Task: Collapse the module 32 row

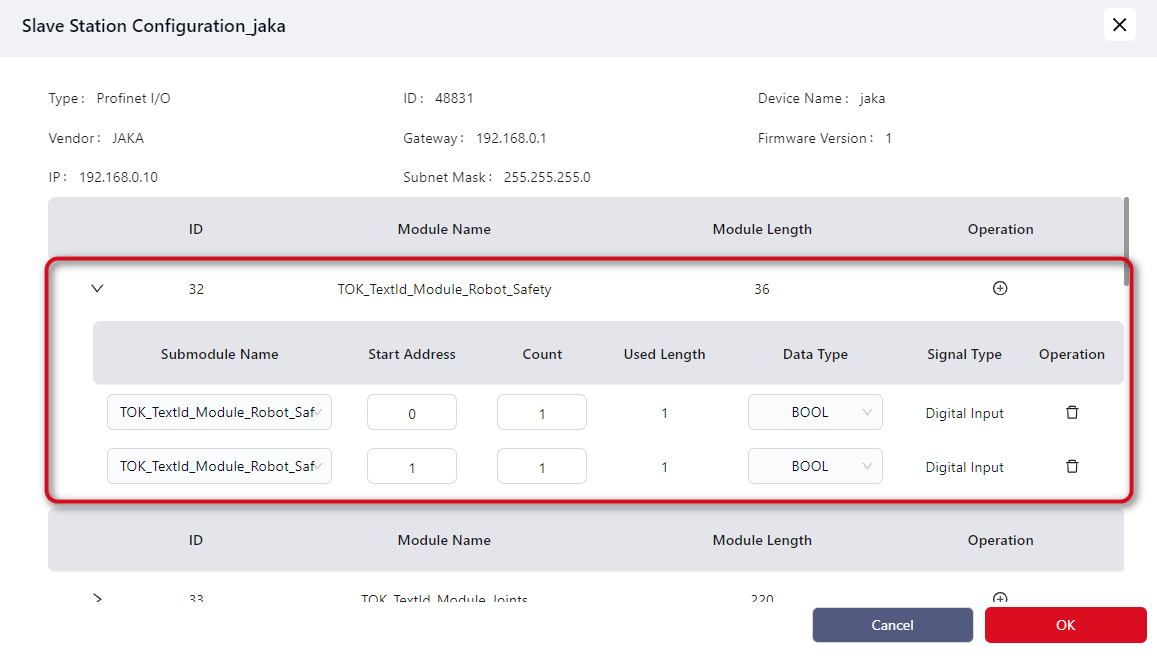Action: click(x=97, y=289)
